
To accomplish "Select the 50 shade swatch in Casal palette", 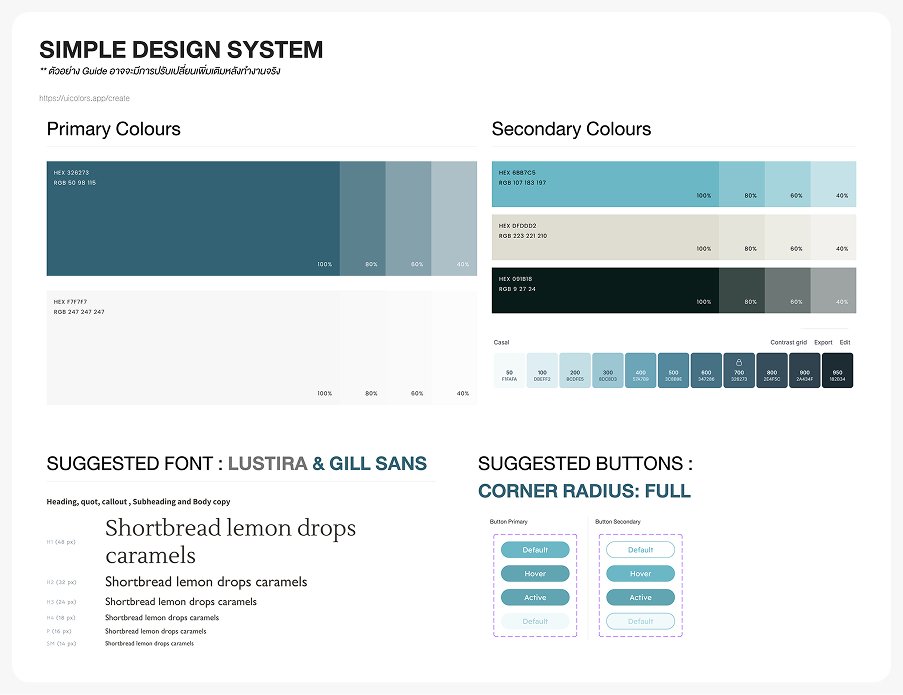I will pos(509,371).
